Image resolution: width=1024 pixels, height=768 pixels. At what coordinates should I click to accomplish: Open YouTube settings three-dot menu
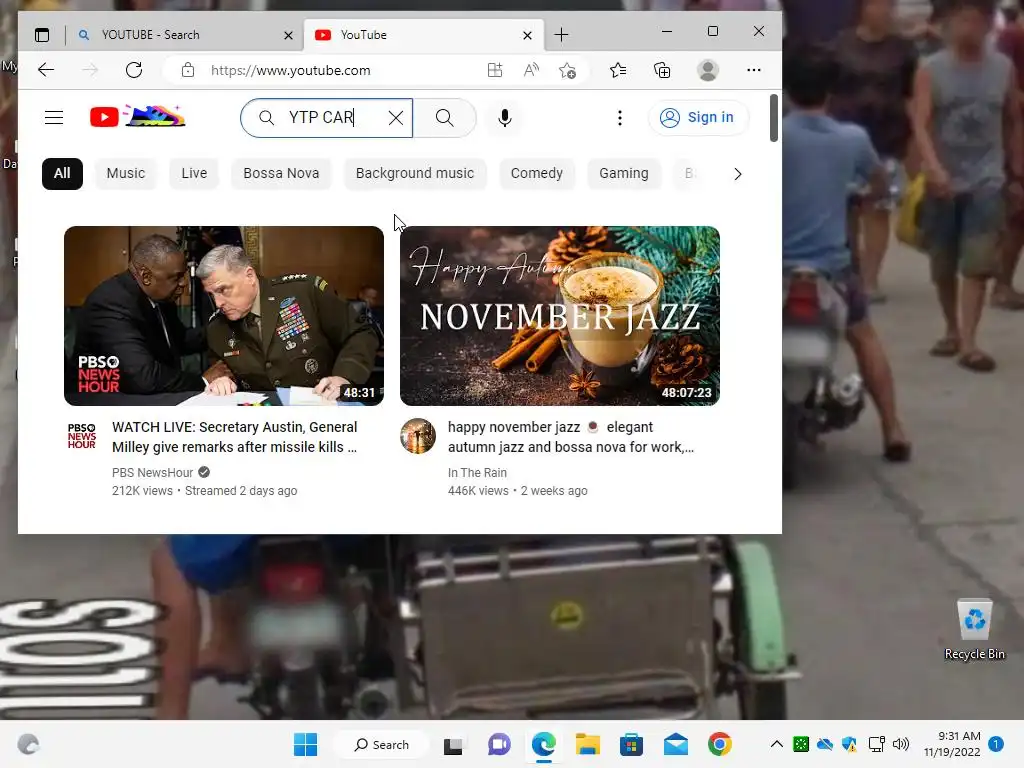(620, 118)
